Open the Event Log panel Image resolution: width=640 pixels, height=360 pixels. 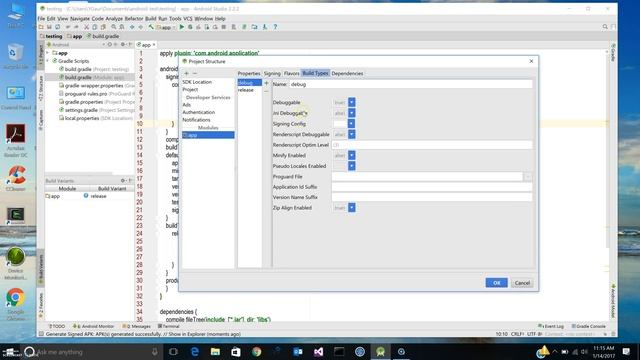(x=551, y=326)
